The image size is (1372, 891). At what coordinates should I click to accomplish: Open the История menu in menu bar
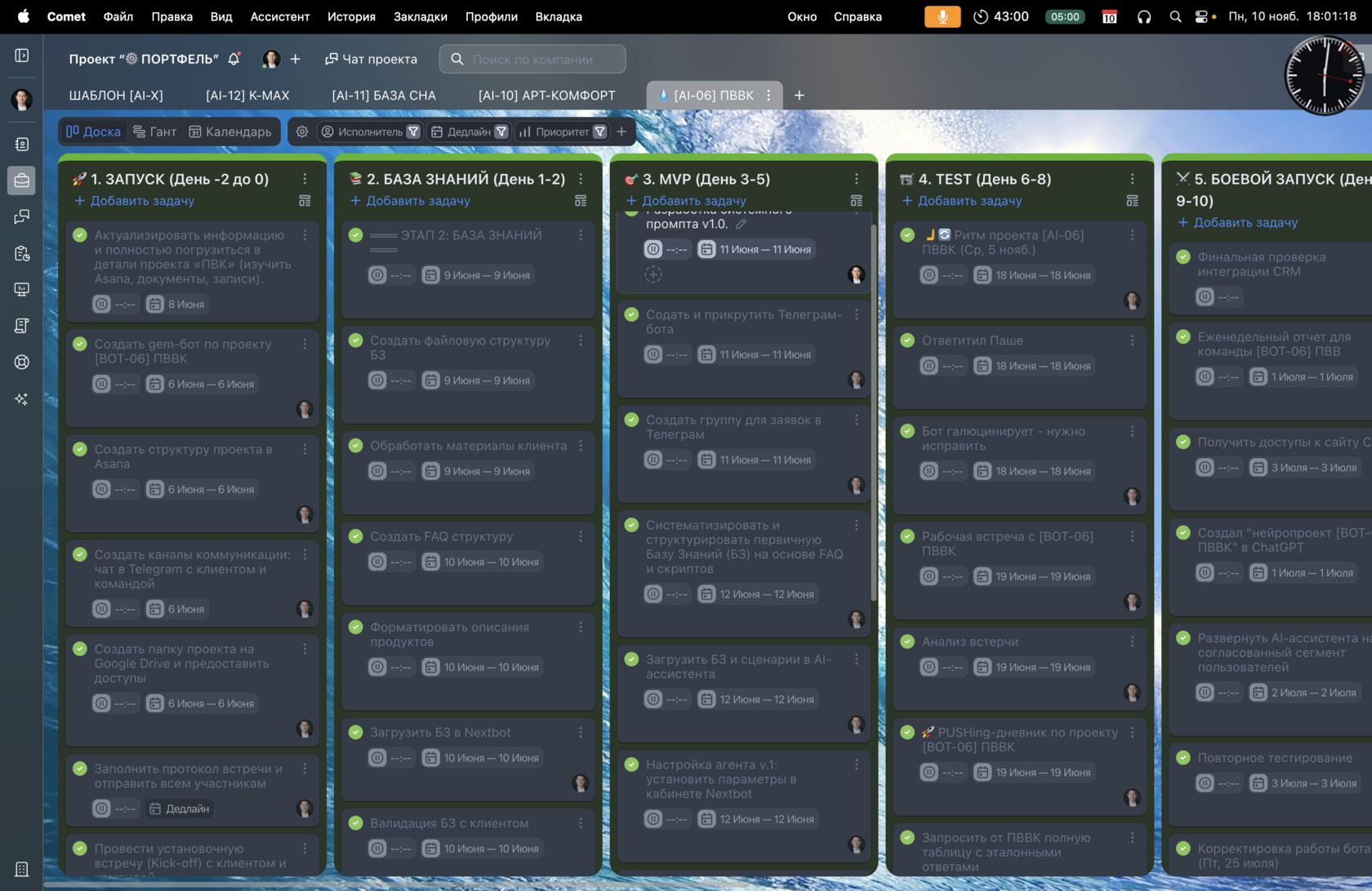[351, 16]
